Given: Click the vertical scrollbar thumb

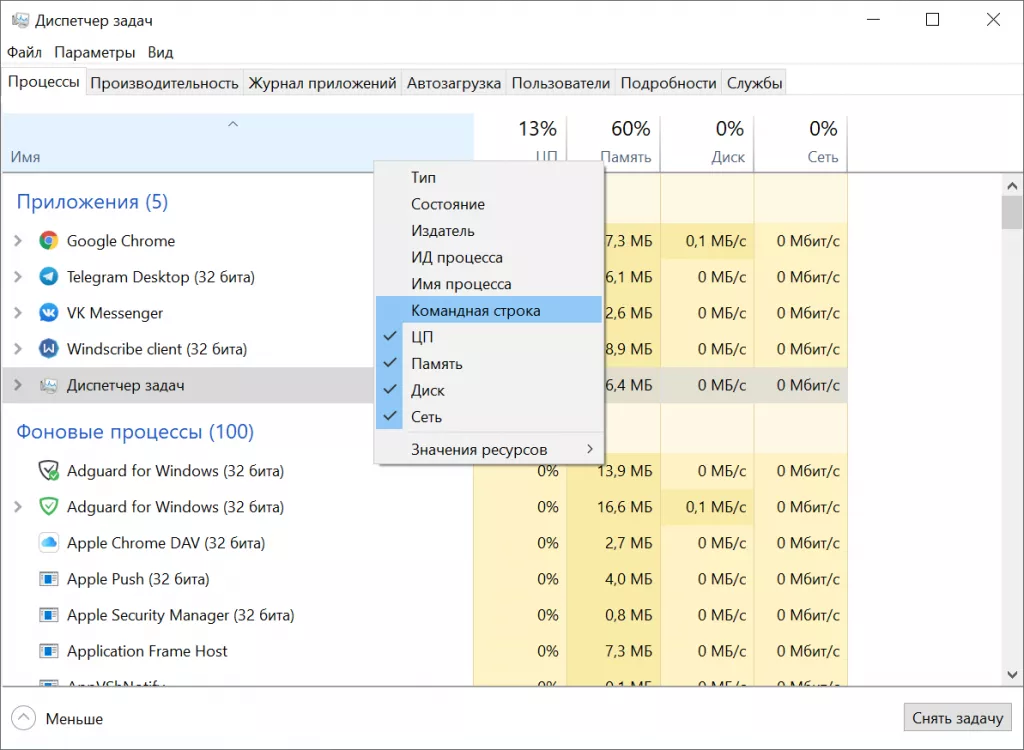Looking at the screenshot, I should [1011, 212].
